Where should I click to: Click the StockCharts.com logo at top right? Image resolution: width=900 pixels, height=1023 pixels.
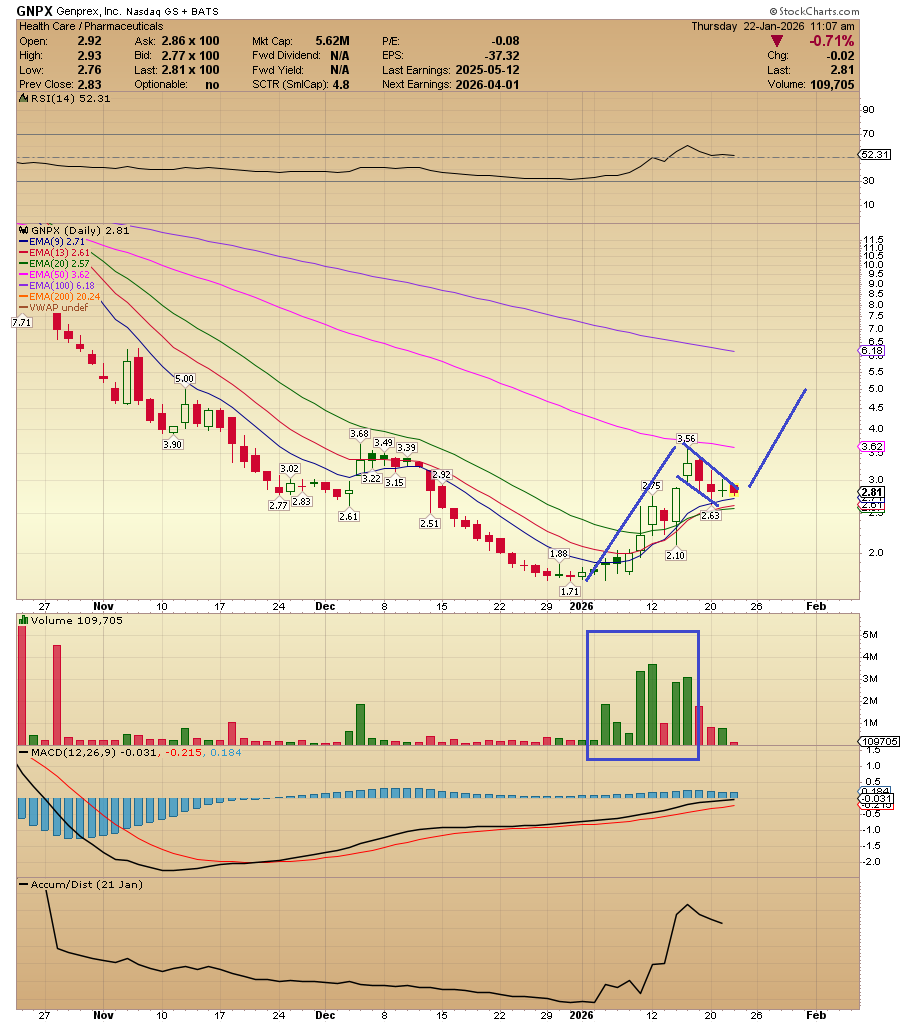pyautogui.click(x=814, y=11)
